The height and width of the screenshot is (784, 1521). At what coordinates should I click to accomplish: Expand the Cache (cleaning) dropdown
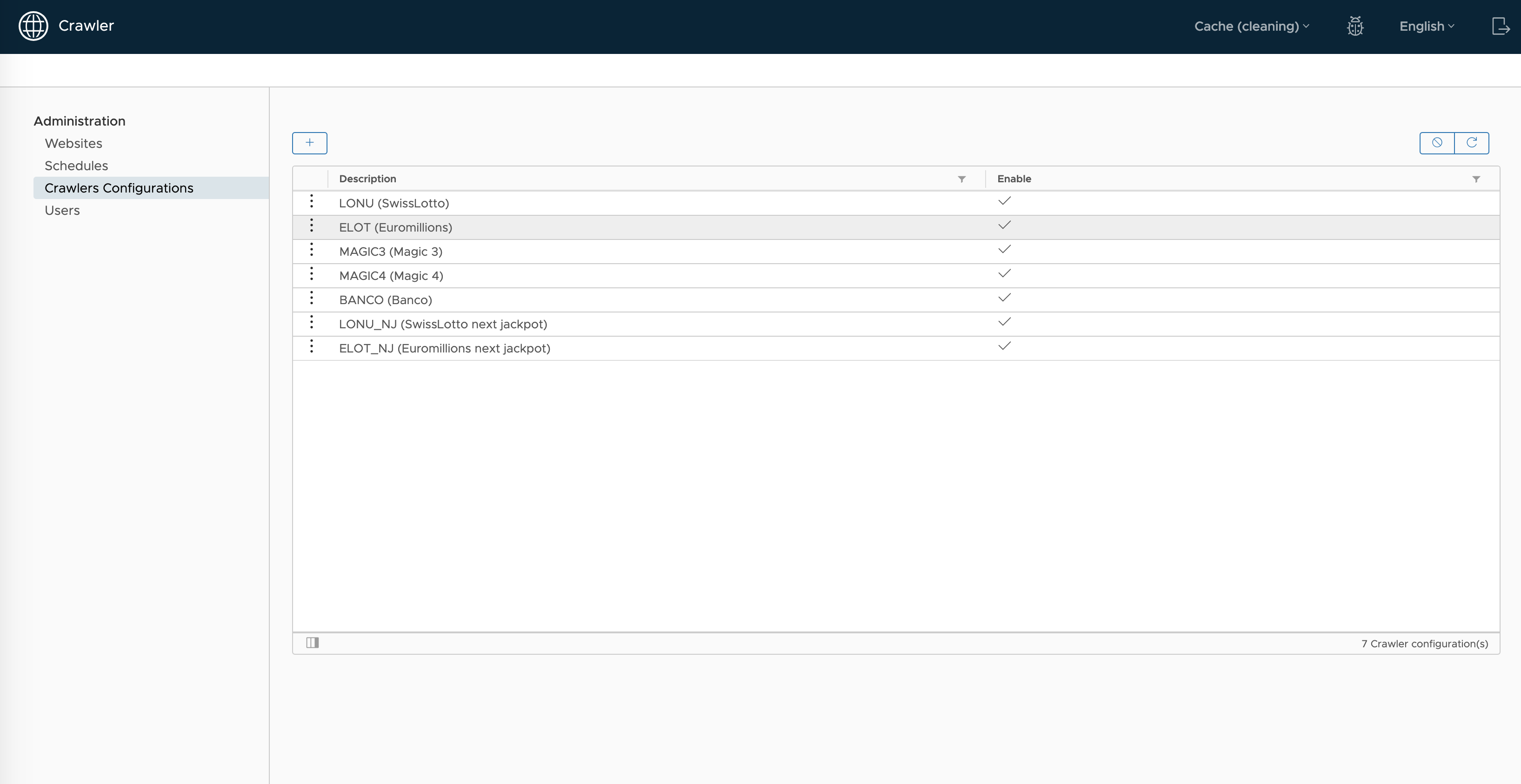[x=1251, y=27]
